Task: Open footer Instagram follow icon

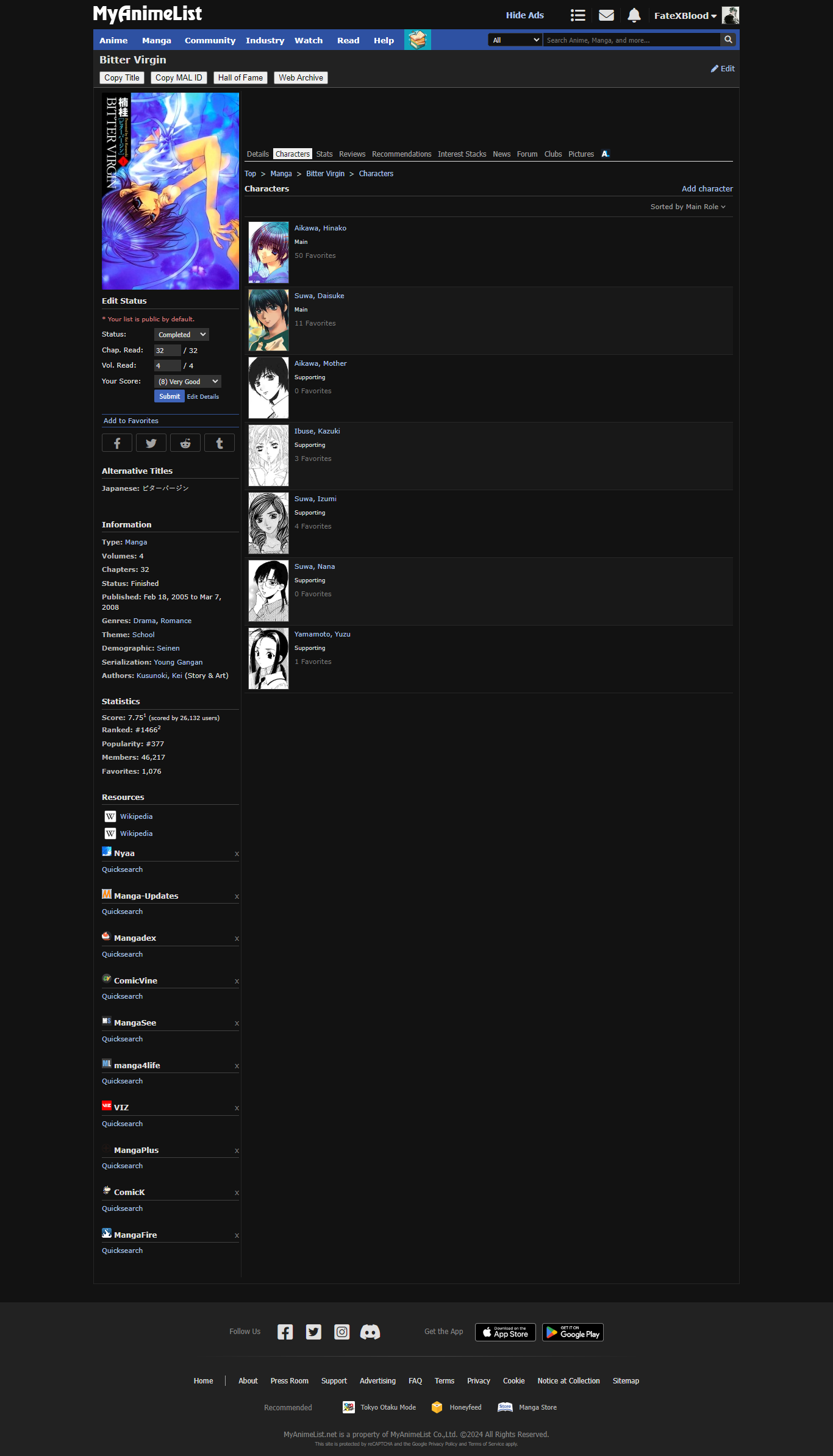Action: 342,1332
